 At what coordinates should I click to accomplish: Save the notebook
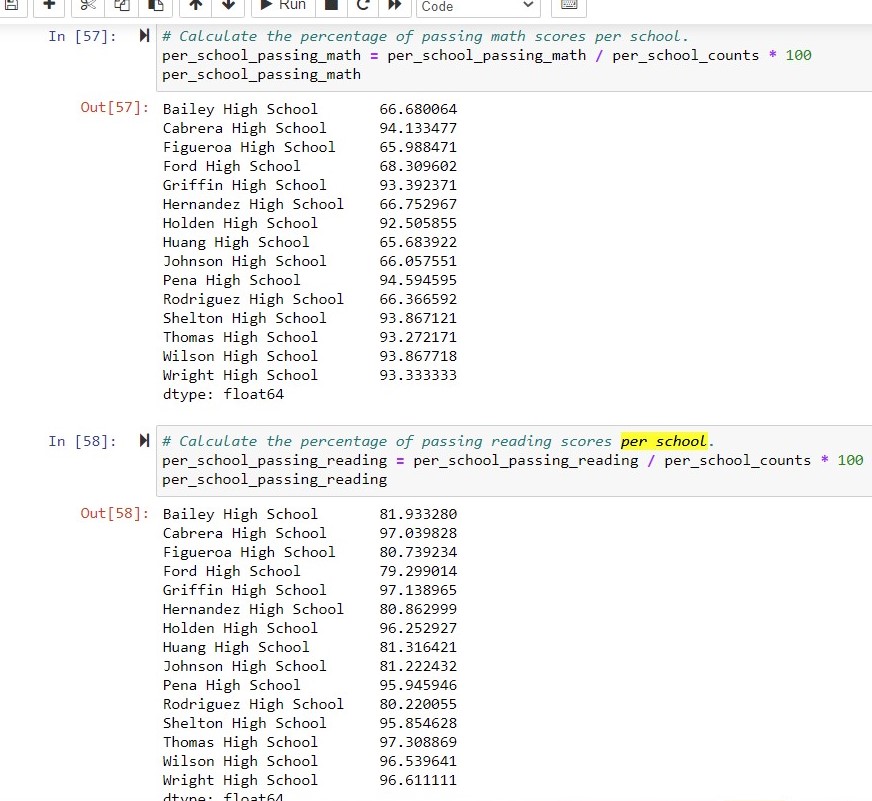coord(11,8)
